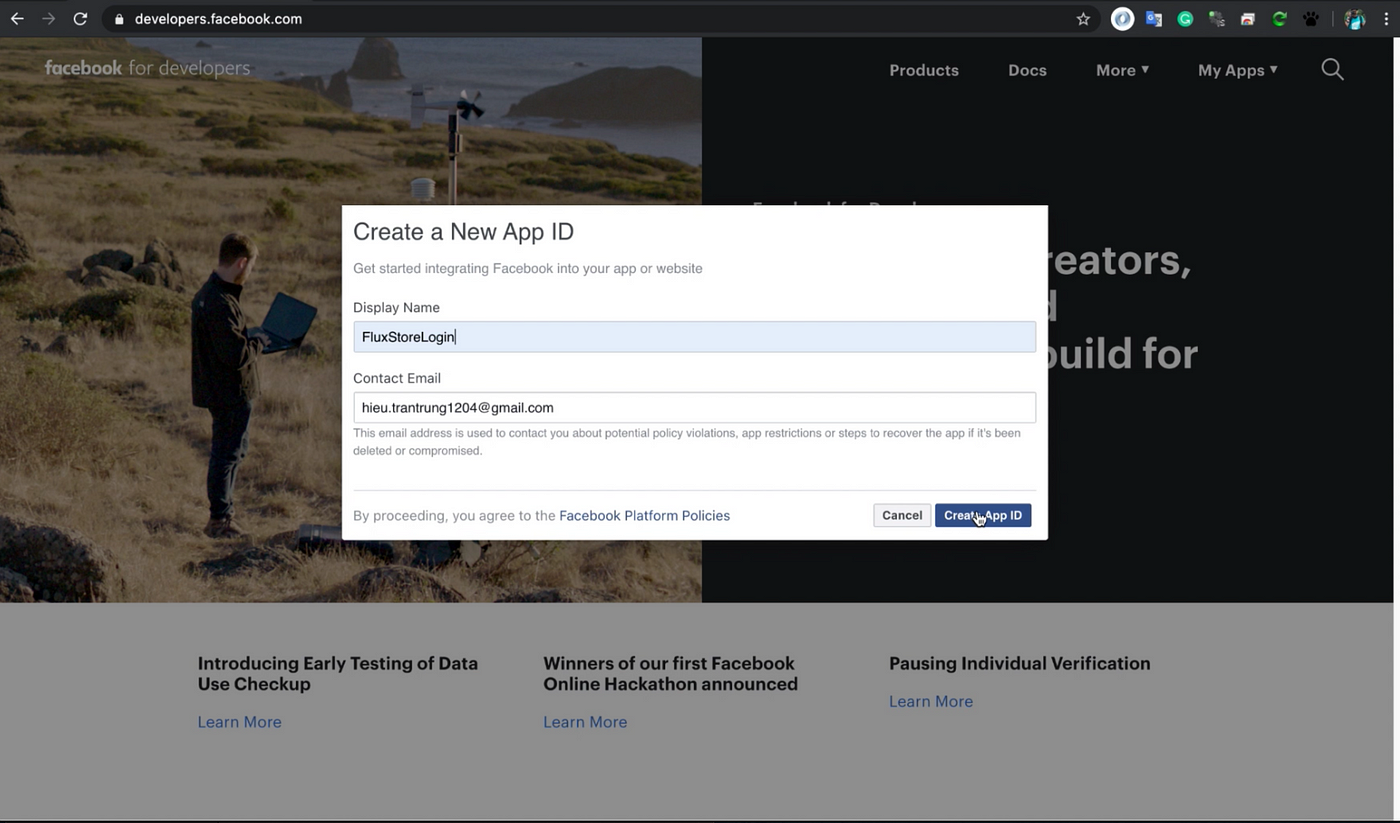Open Facebook Platform Policies link
This screenshot has width=1400, height=823.
644,515
